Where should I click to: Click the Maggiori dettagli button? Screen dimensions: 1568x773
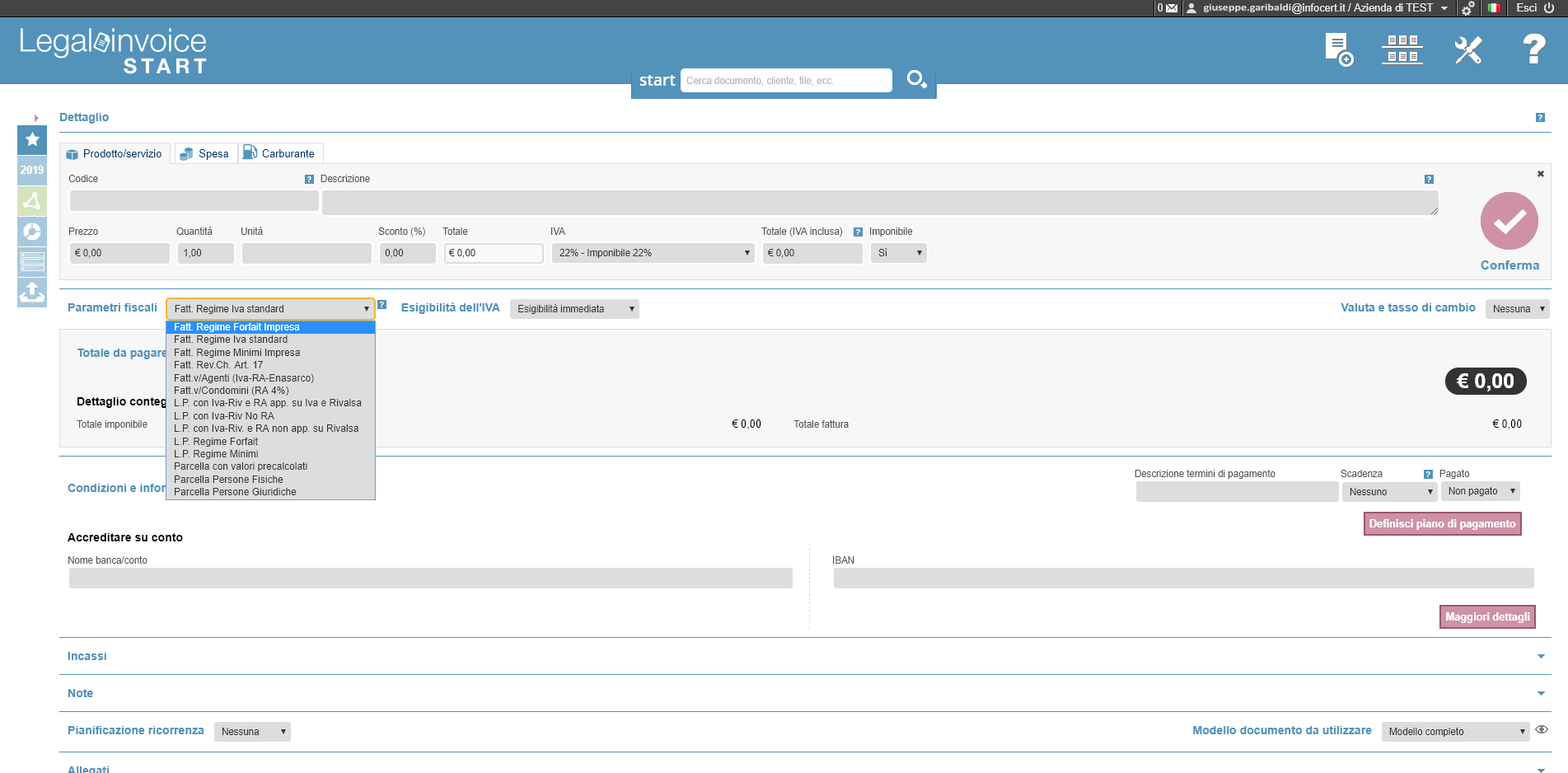point(1487,616)
